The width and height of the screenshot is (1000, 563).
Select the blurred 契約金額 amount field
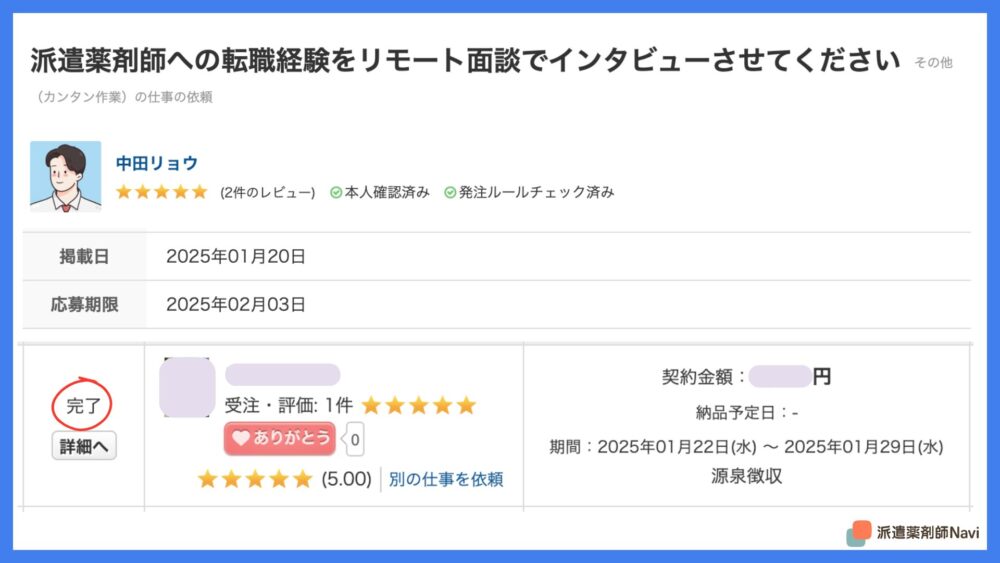click(780, 377)
